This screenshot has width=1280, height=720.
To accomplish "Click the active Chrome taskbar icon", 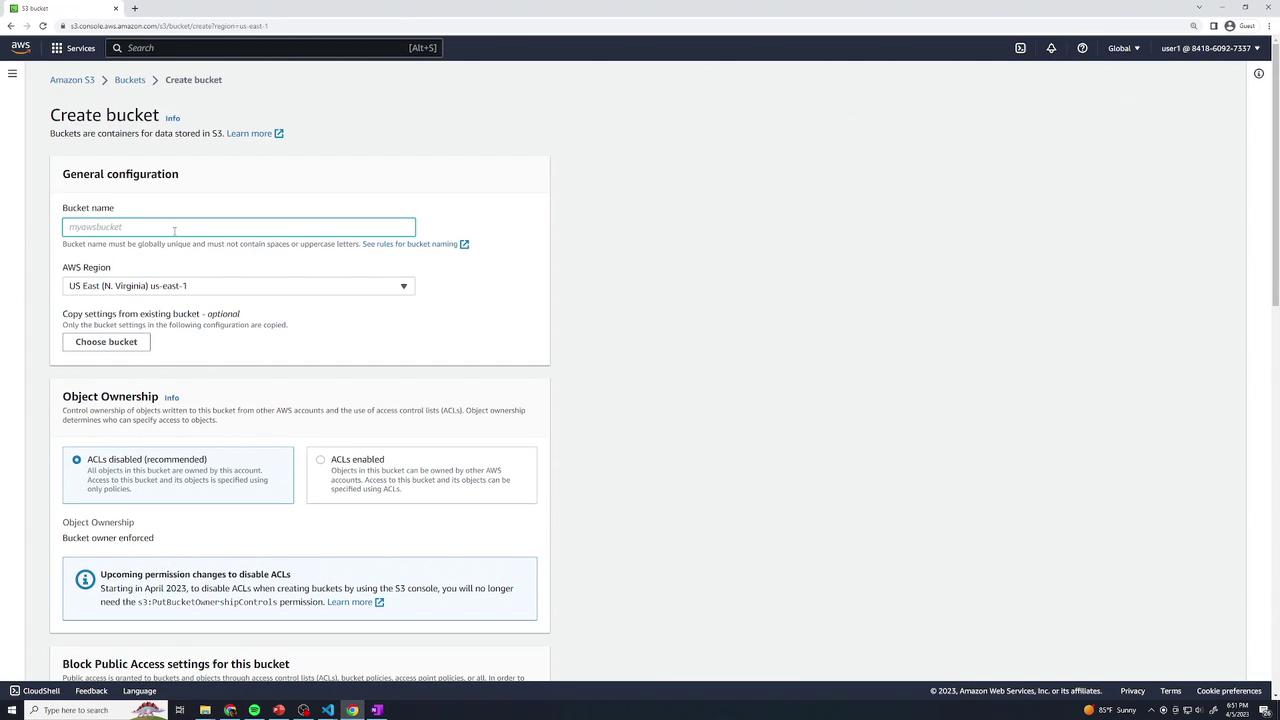I will (x=352, y=710).
